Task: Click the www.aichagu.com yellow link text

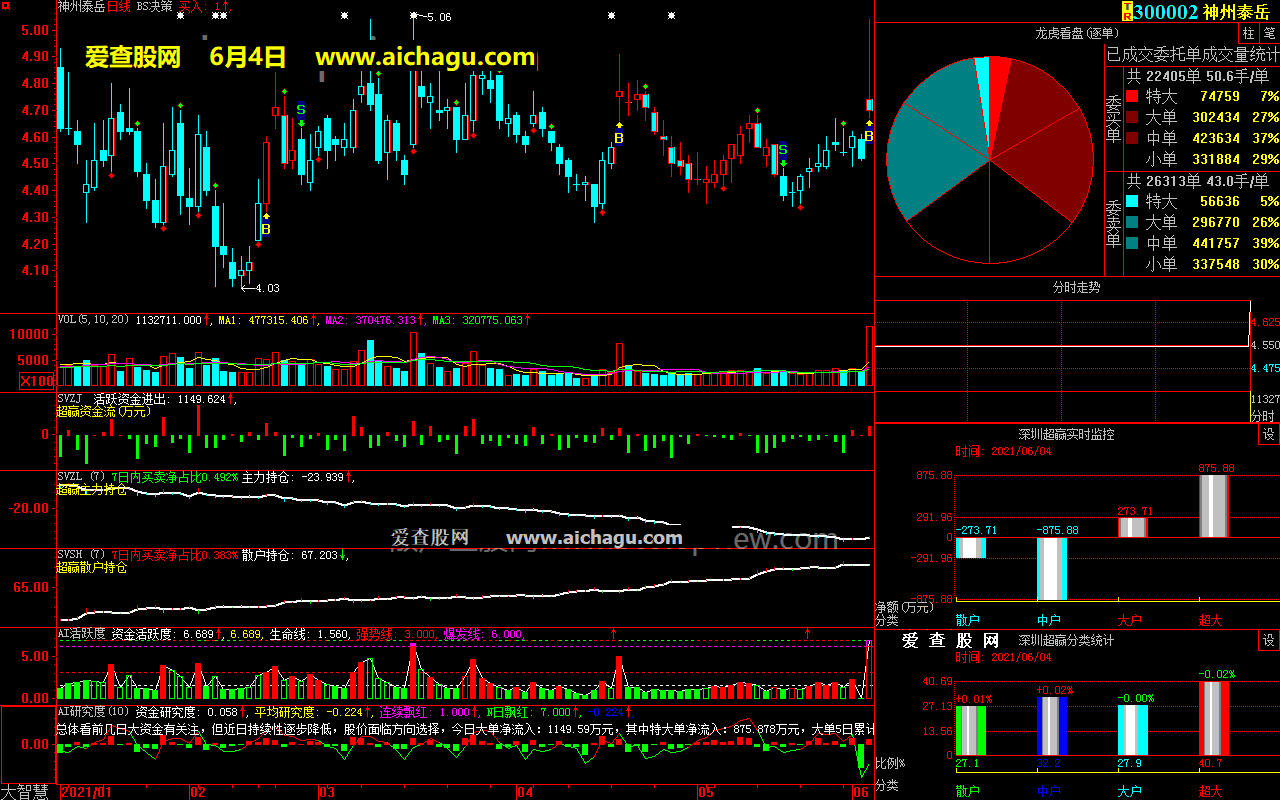Action: click(425, 57)
